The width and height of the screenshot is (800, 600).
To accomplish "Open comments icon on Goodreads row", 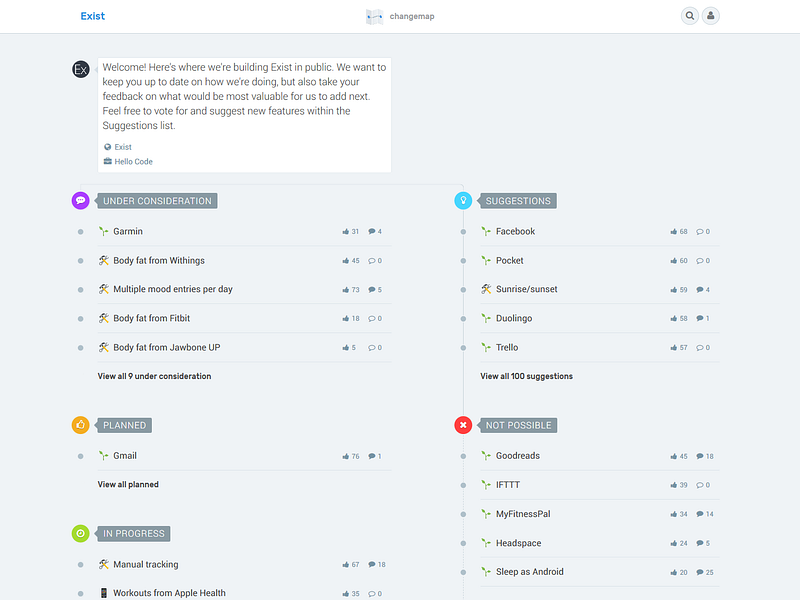I will [x=700, y=456].
